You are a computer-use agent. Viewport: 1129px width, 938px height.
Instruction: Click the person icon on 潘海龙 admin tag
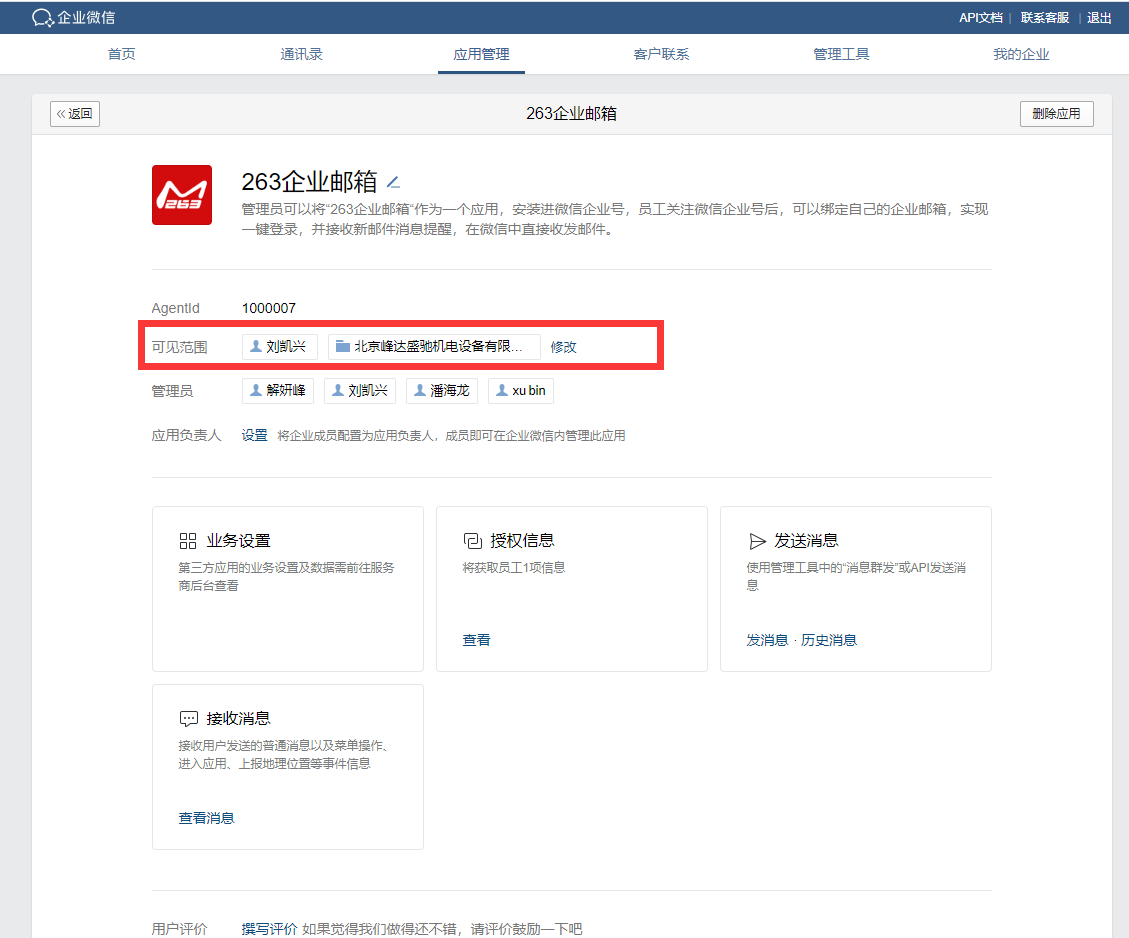tap(420, 390)
